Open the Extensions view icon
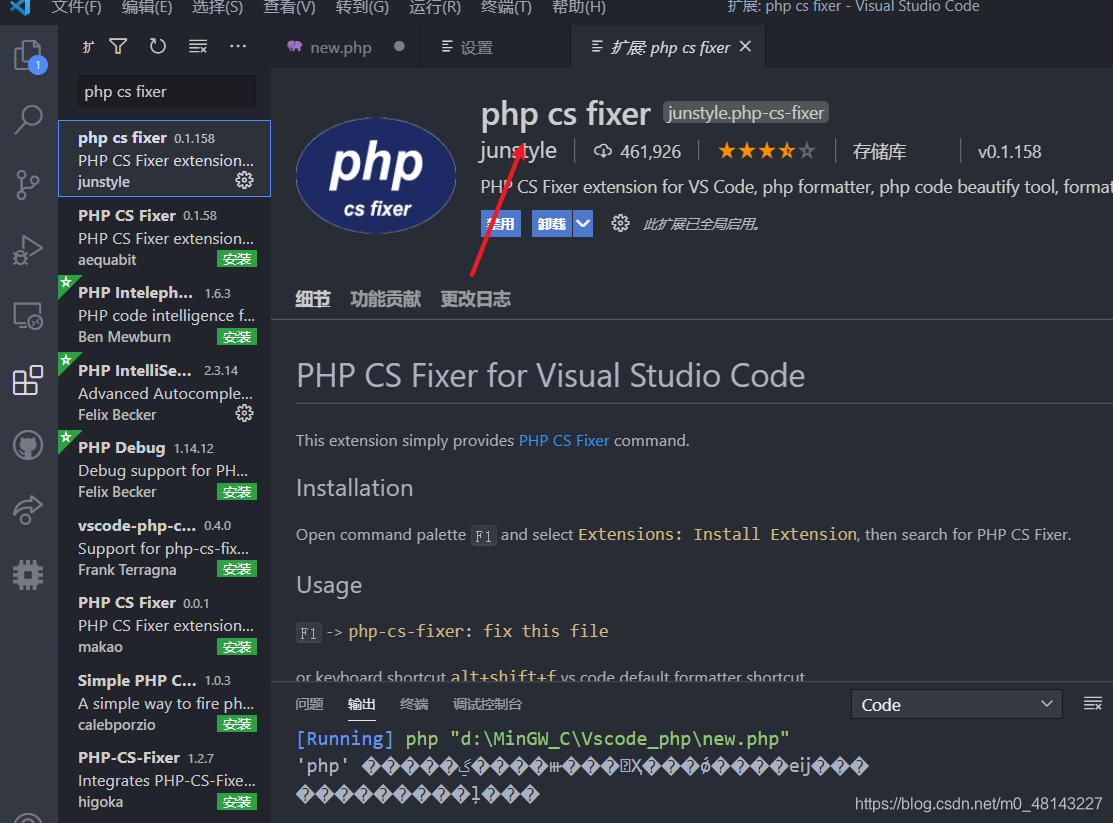The height and width of the screenshot is (823, 1113). (x=28, y=381)
